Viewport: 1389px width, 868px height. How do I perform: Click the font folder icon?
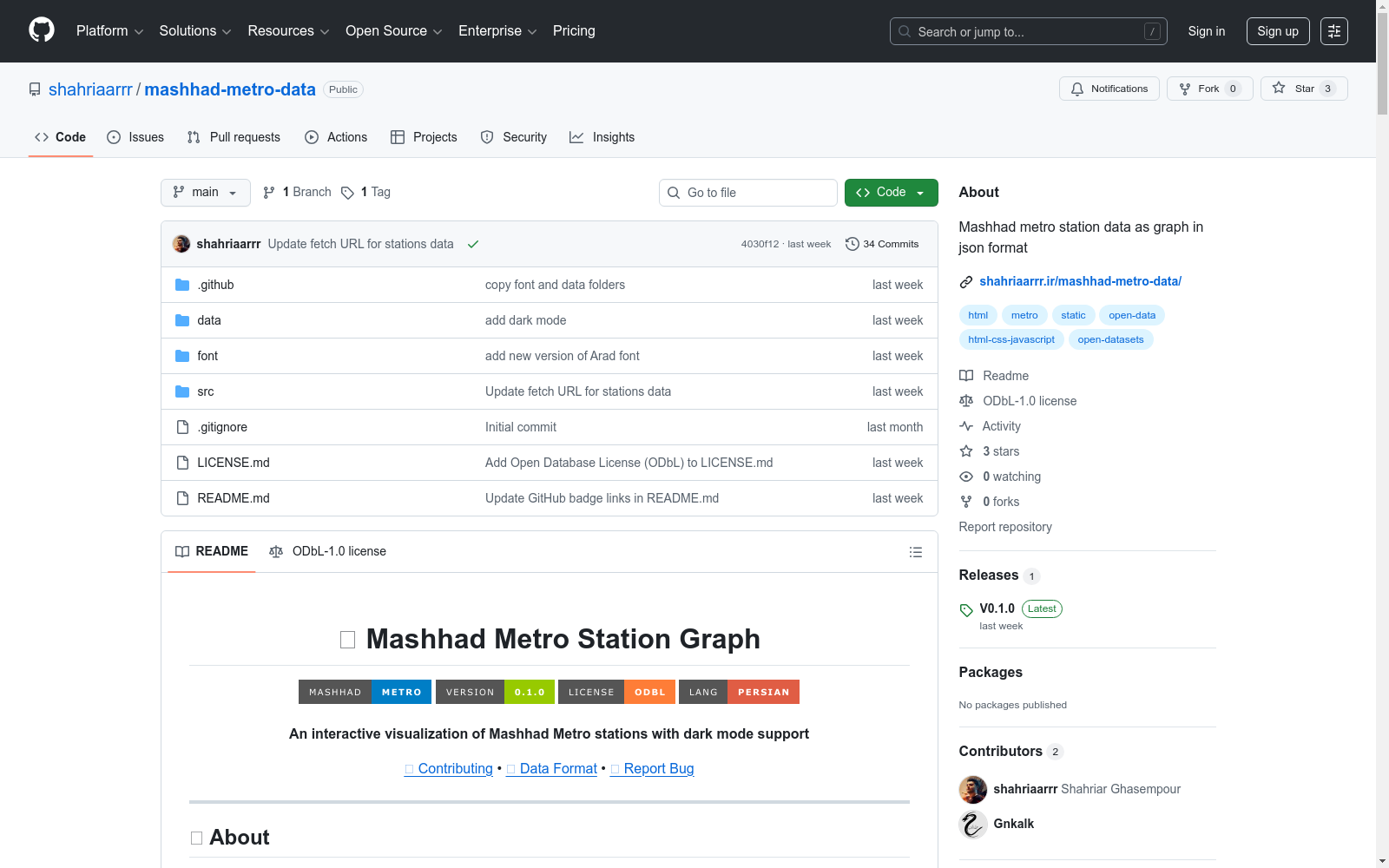point(182,356)
